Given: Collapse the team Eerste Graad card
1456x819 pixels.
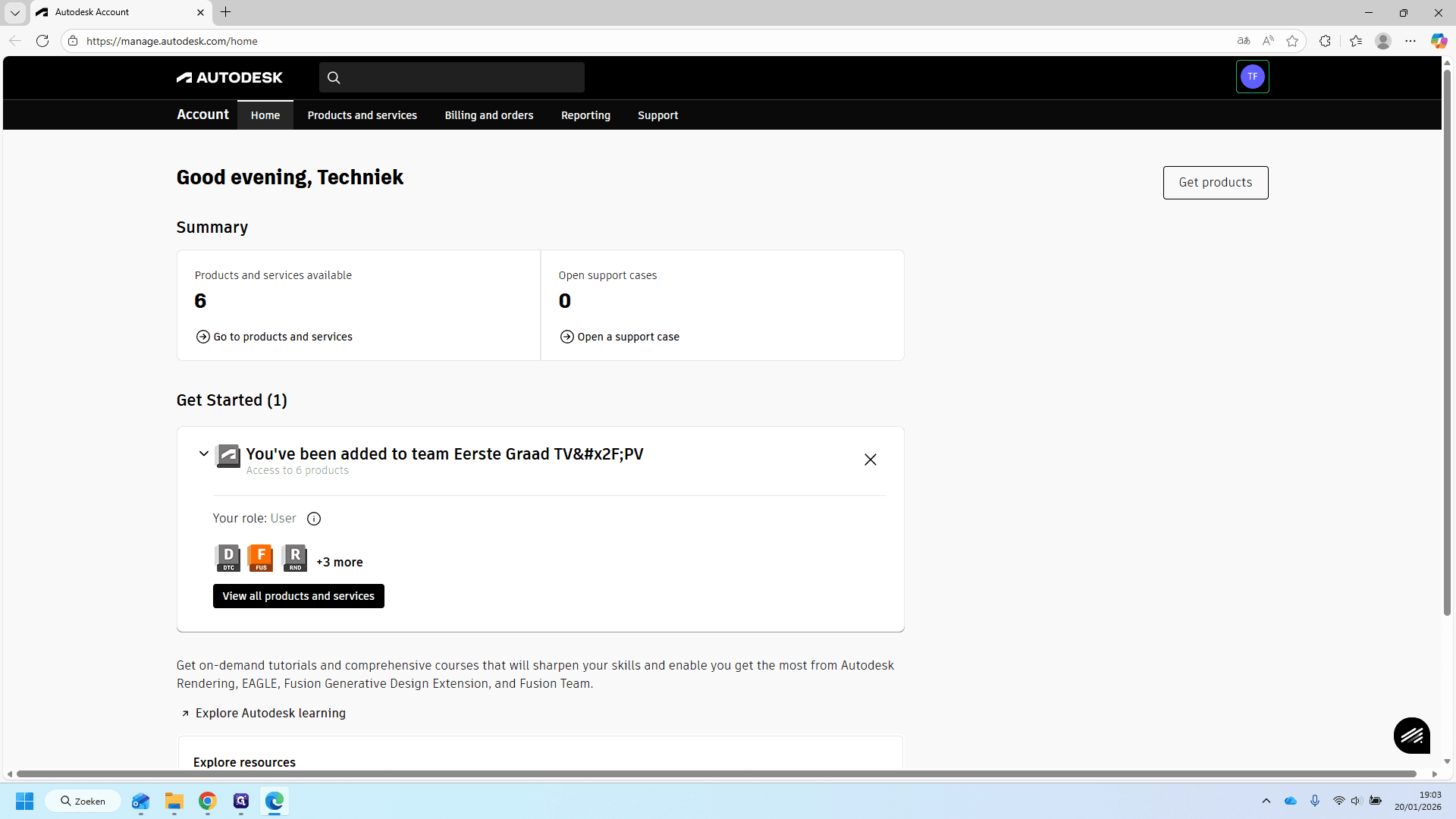Looking at the screenshot, I should pos(204,453).
